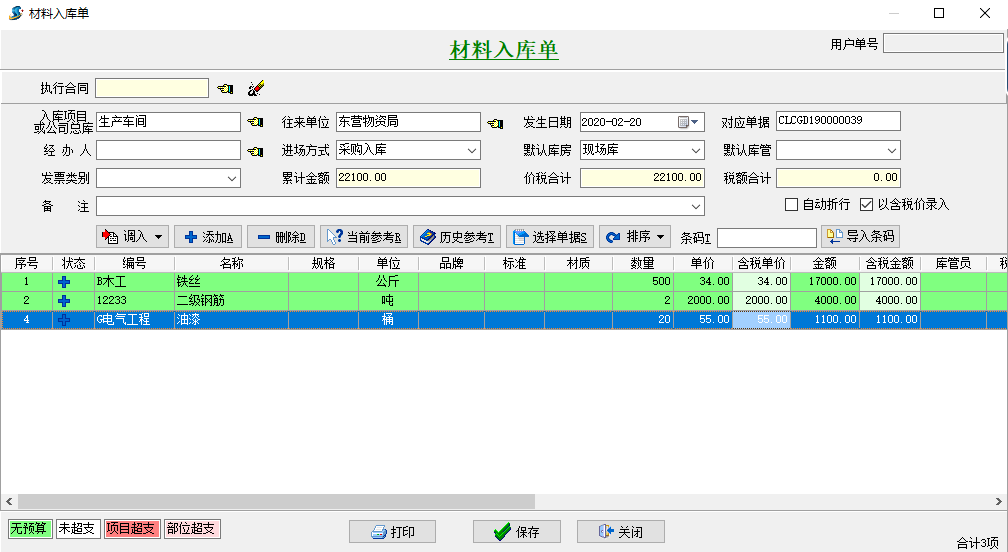Expand the 进场方式 dropdown

(x=472, y=150)
